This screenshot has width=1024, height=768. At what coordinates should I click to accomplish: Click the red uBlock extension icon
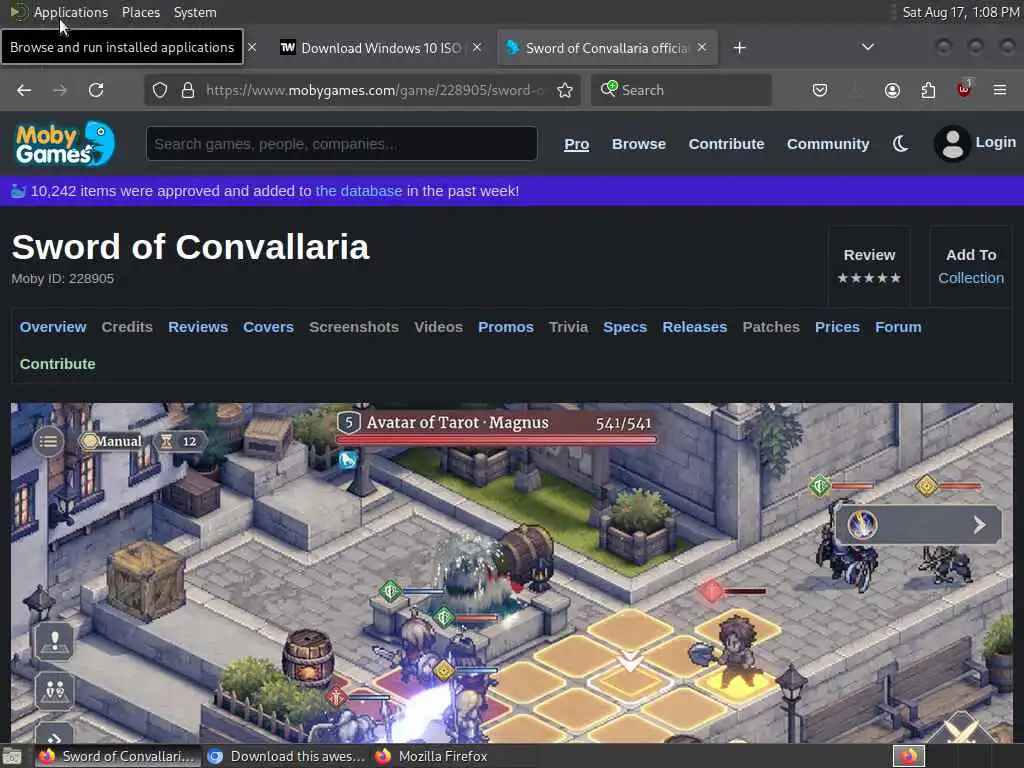[964, 89]
